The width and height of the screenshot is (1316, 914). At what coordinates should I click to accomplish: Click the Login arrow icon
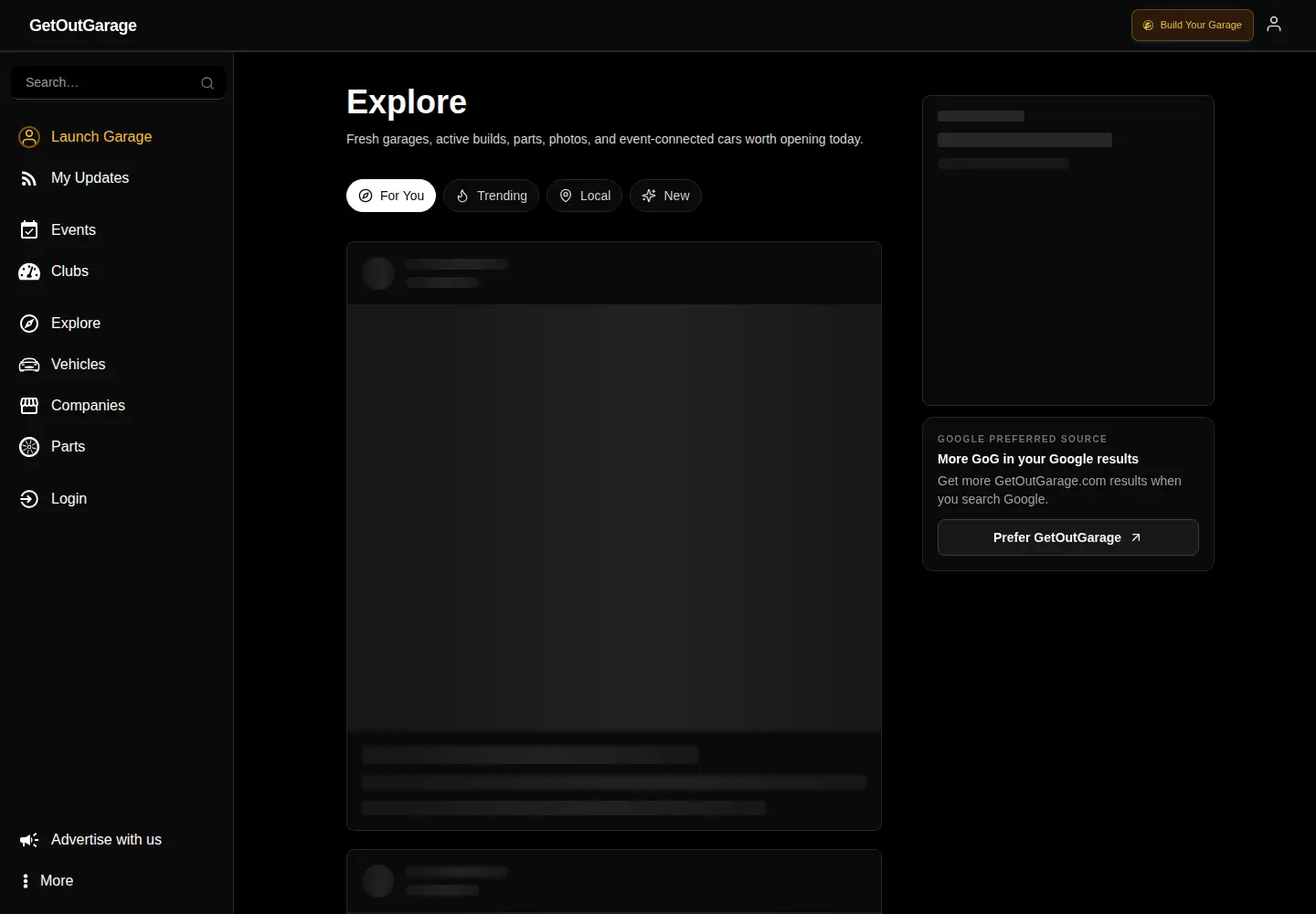point(29,499)
